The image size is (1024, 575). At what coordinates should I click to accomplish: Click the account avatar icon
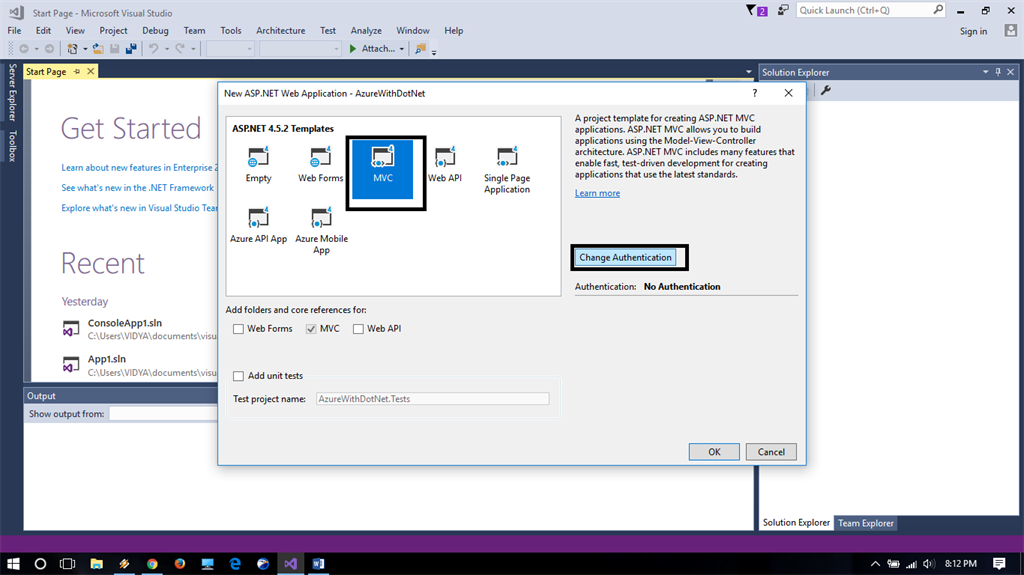click(x=1010, y=31)
